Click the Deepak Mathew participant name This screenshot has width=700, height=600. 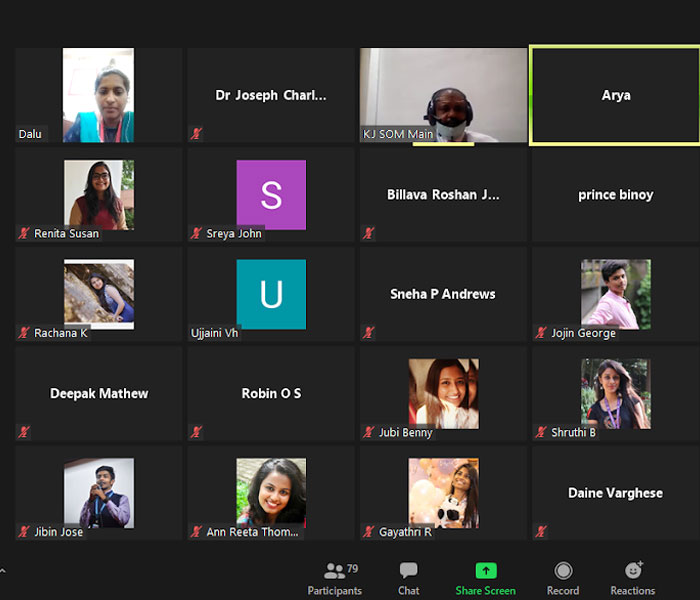[x=99, y=393]
